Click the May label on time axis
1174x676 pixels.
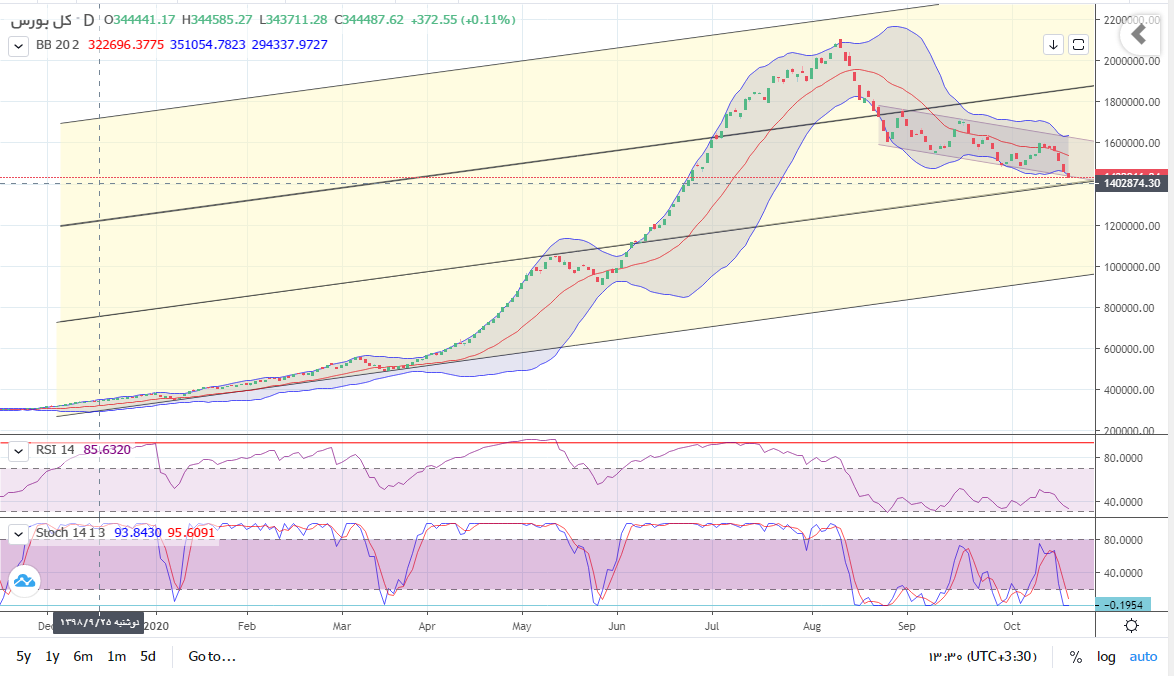coord(522,626)
